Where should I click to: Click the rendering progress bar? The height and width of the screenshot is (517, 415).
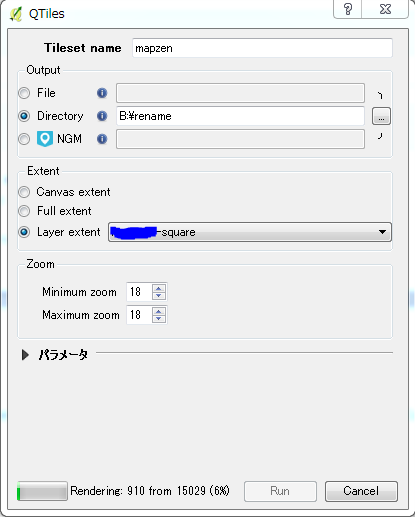tap(42, 491)
